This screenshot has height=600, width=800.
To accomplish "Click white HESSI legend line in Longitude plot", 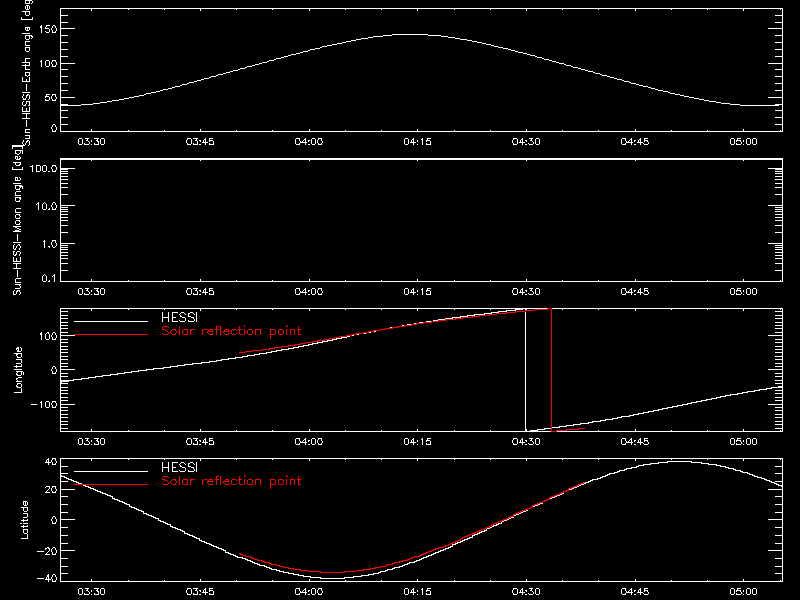I will (111, 321).
